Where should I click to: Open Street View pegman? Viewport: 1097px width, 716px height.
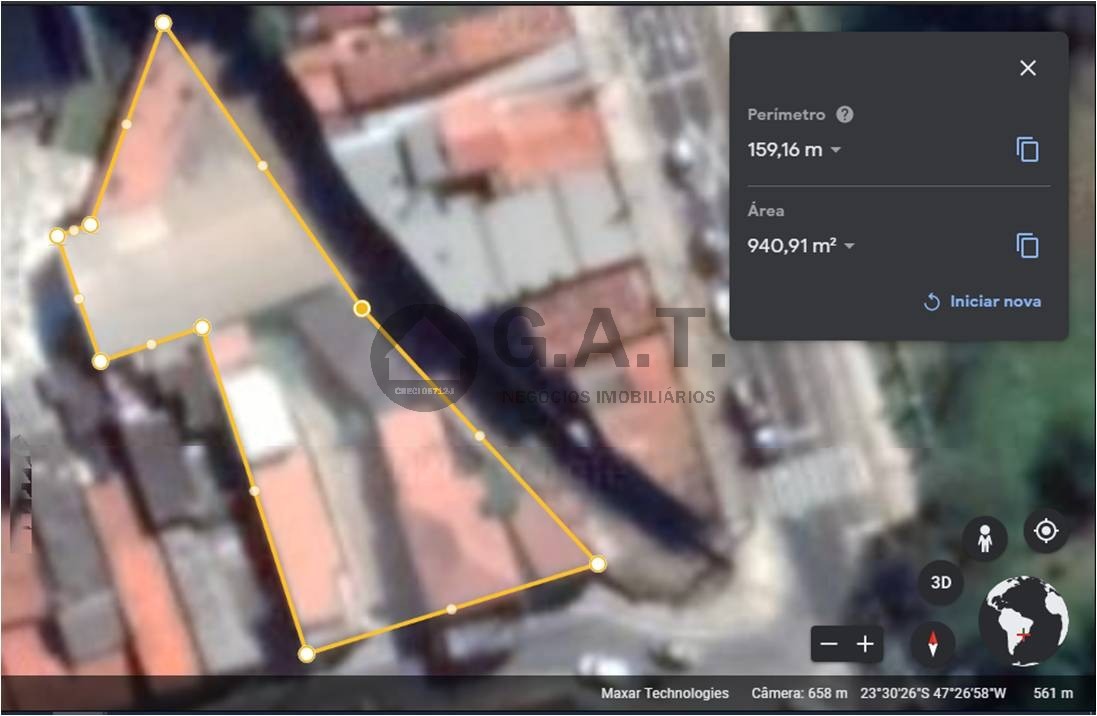tap(985, 539)
